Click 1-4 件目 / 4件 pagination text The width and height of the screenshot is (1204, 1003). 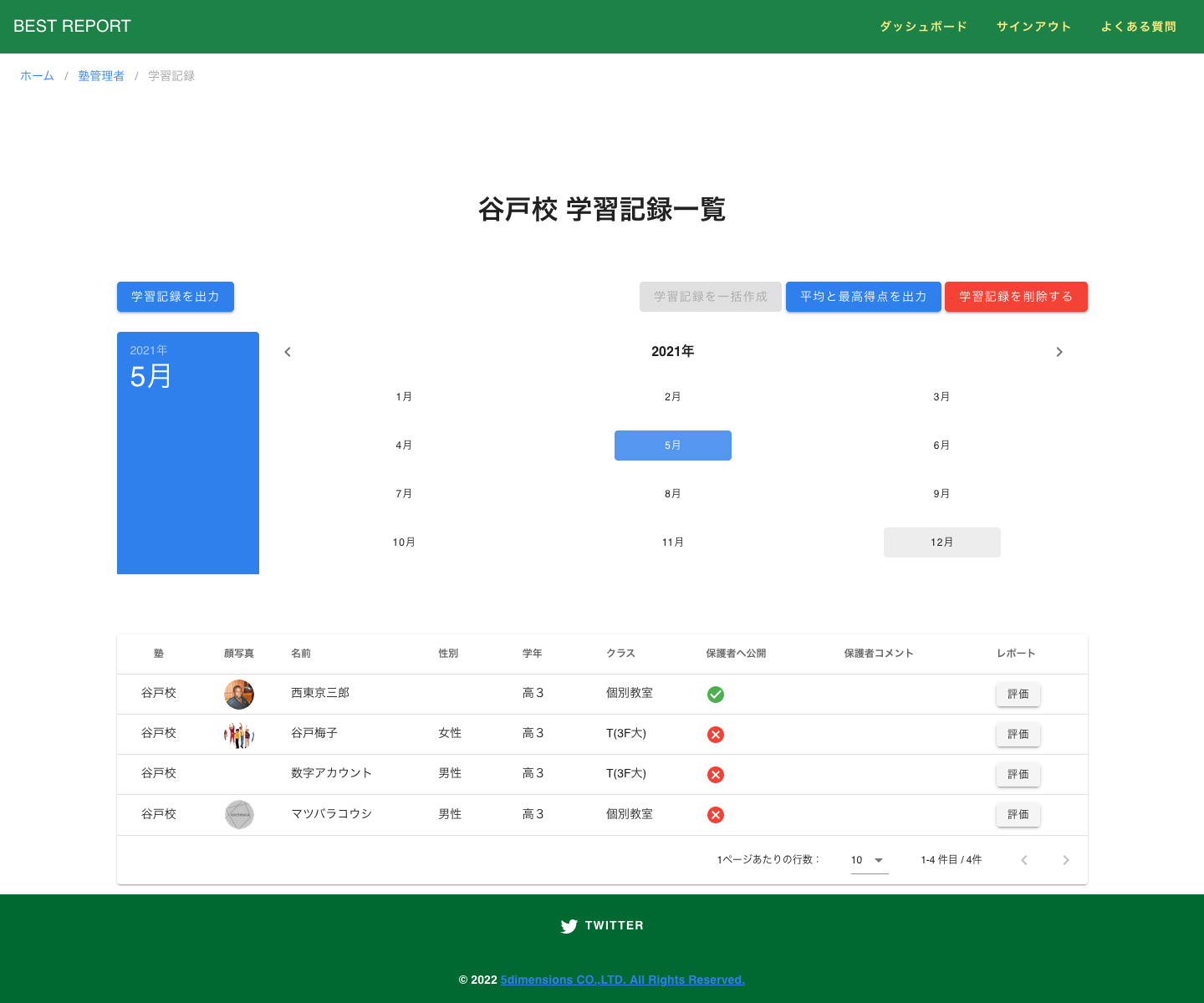point(951,860)
